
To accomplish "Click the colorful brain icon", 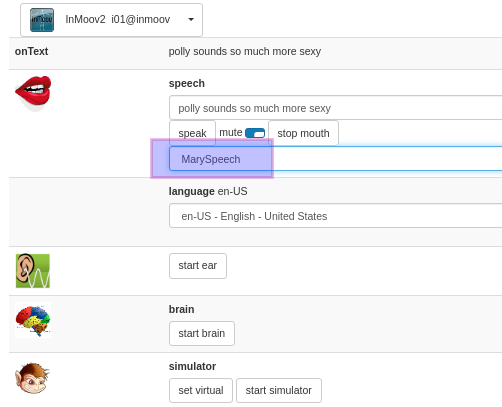I will [33, 320].
